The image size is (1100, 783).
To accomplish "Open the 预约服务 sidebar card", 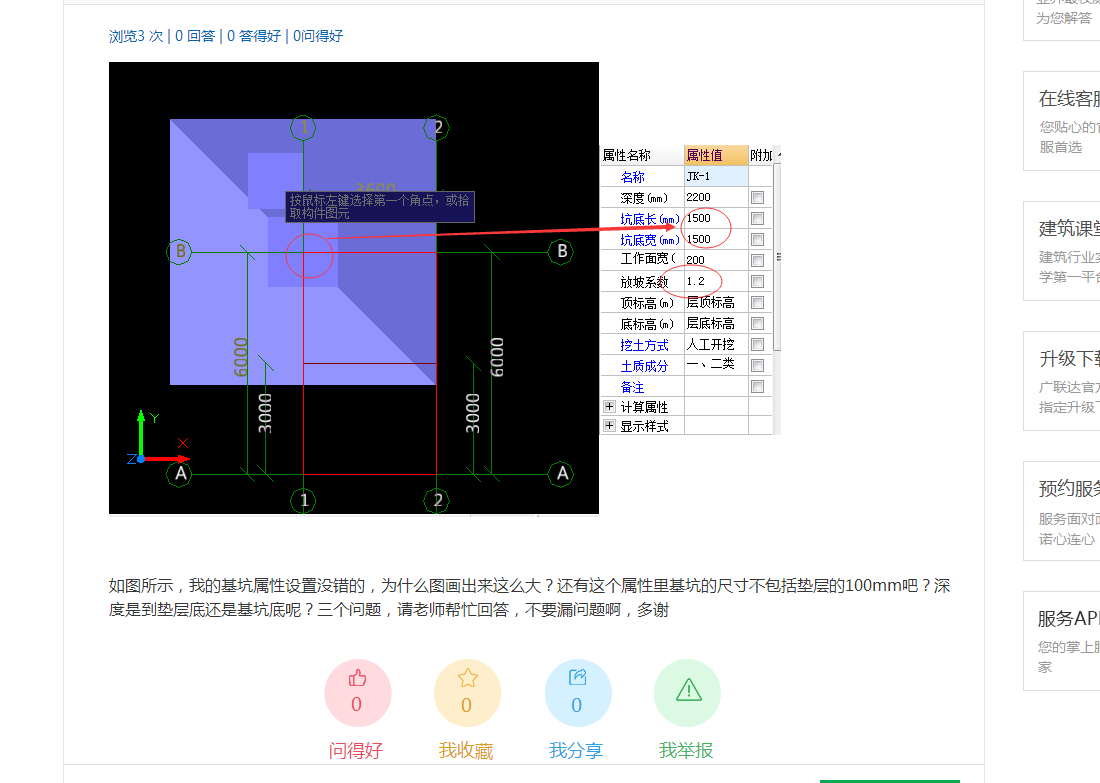I will click(1061, 511).
